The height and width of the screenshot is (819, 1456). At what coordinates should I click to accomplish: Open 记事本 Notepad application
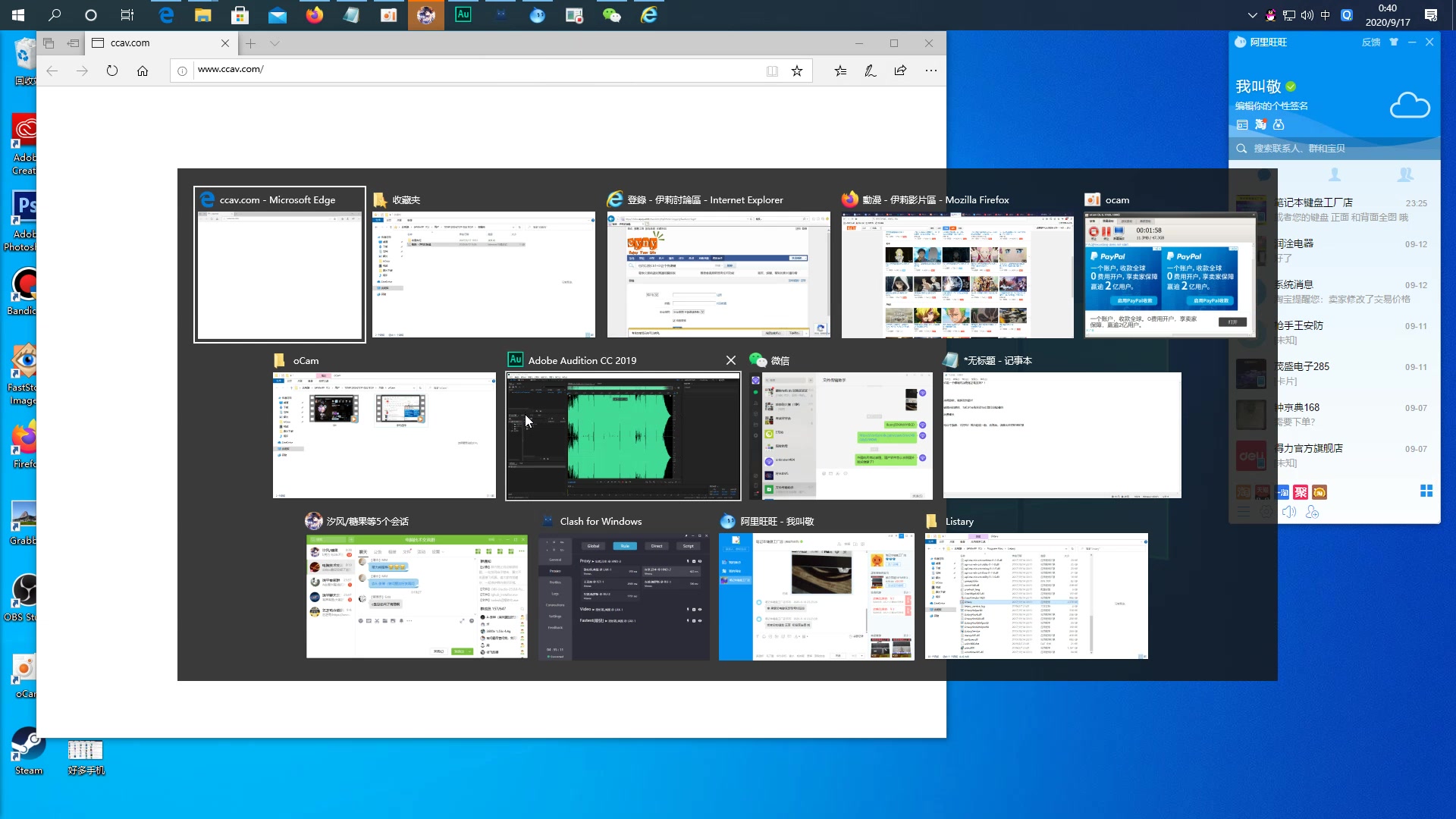[x=1062, y=436]
